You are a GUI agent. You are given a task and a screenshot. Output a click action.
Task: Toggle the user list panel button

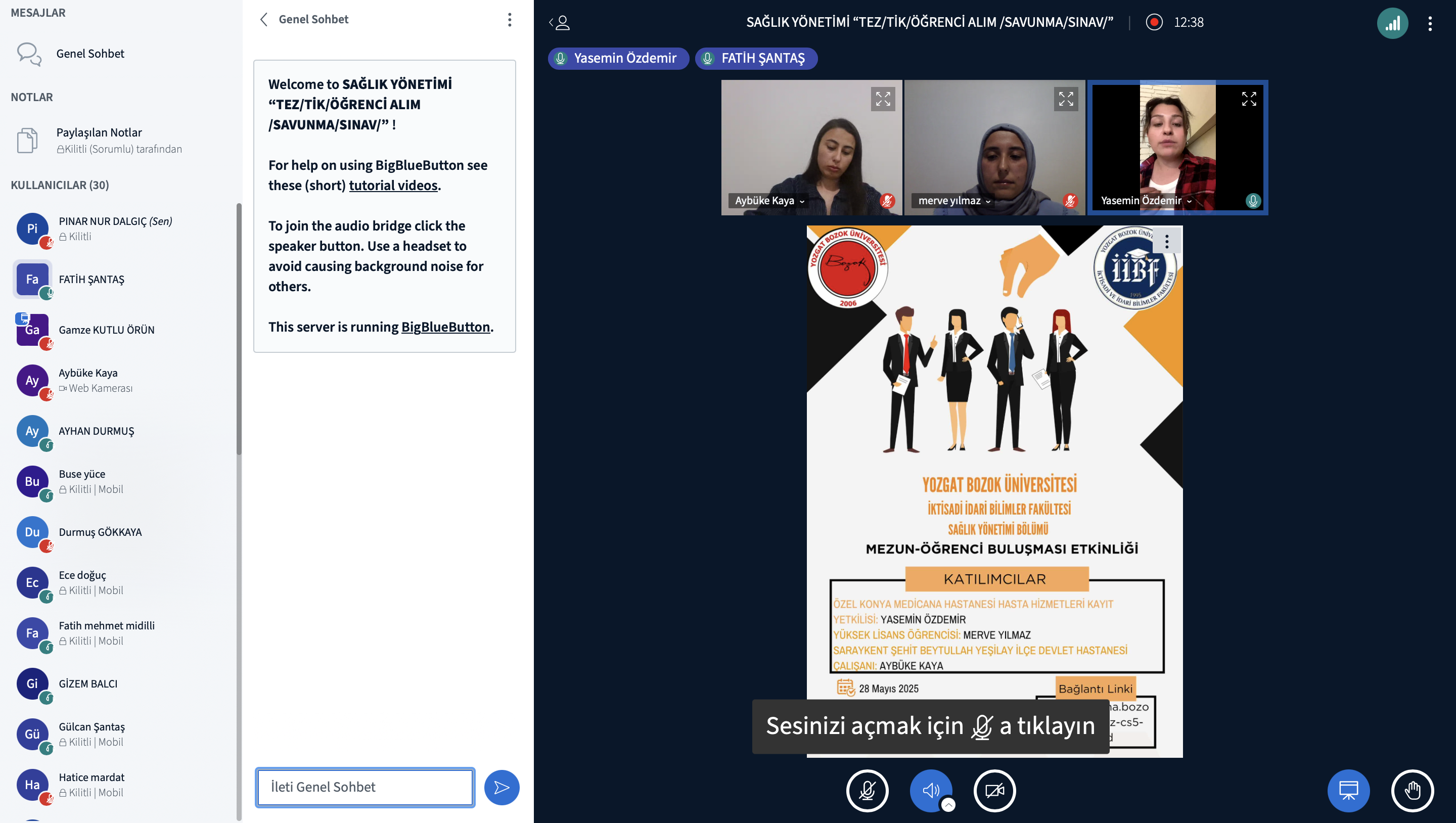click(560, 23)
